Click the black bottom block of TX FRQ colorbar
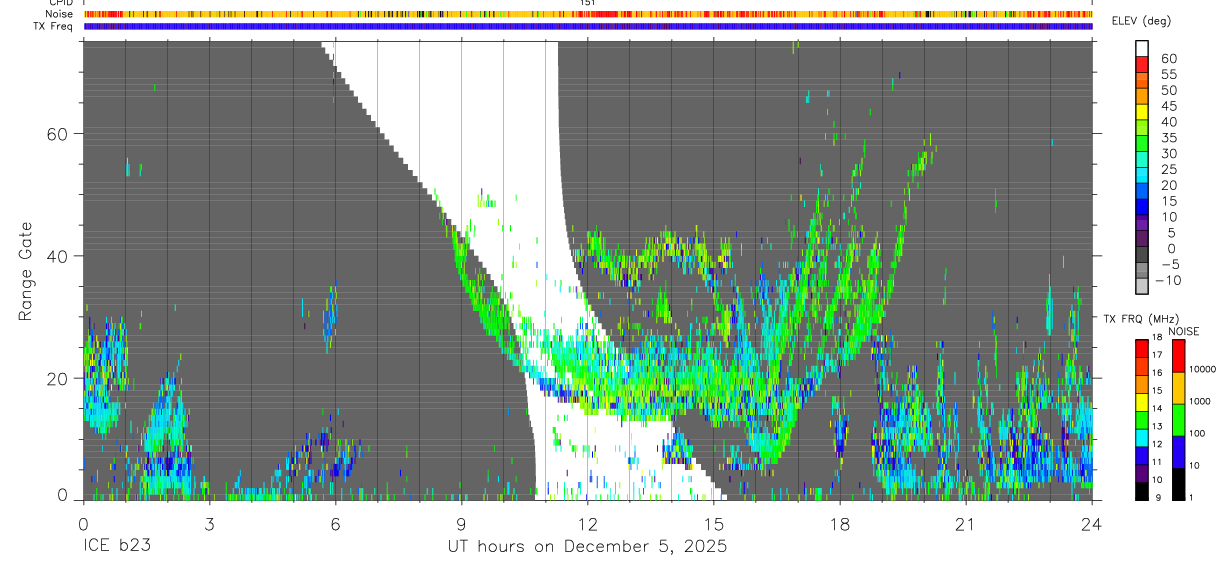 point(1142,491)
